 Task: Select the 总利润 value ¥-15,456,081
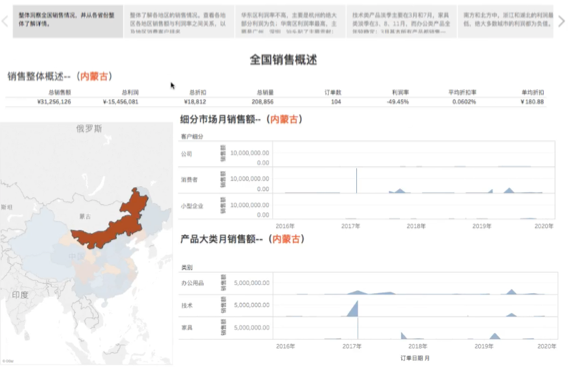120,102
